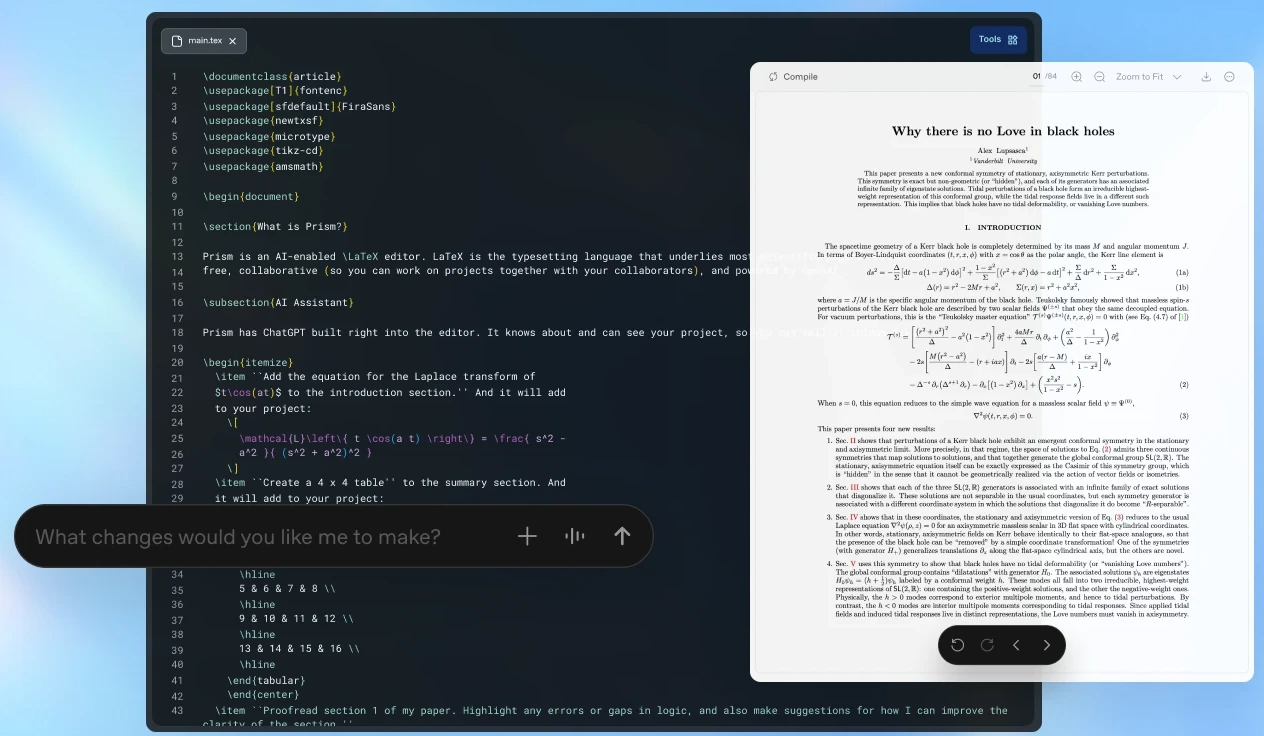This screenshot has width=1264, height=736.
Task: Select the send arrow in the chat bar
Action: [x=622, y=536]
